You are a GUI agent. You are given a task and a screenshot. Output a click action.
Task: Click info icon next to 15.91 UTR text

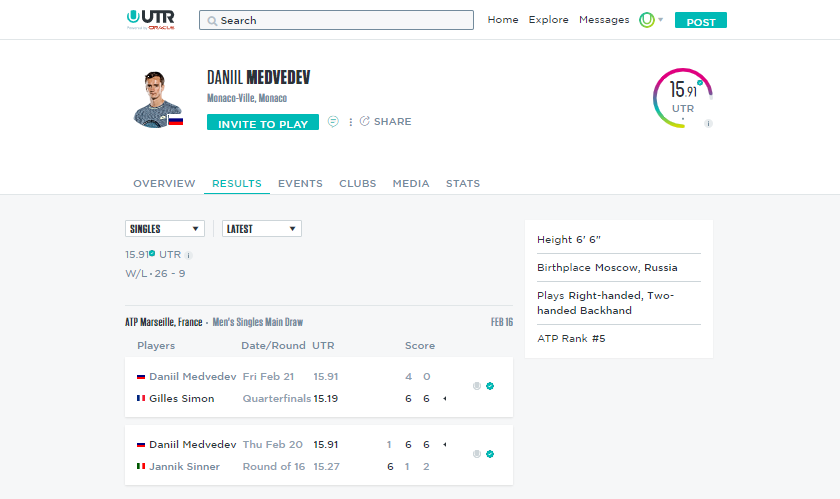pos(189,256)
